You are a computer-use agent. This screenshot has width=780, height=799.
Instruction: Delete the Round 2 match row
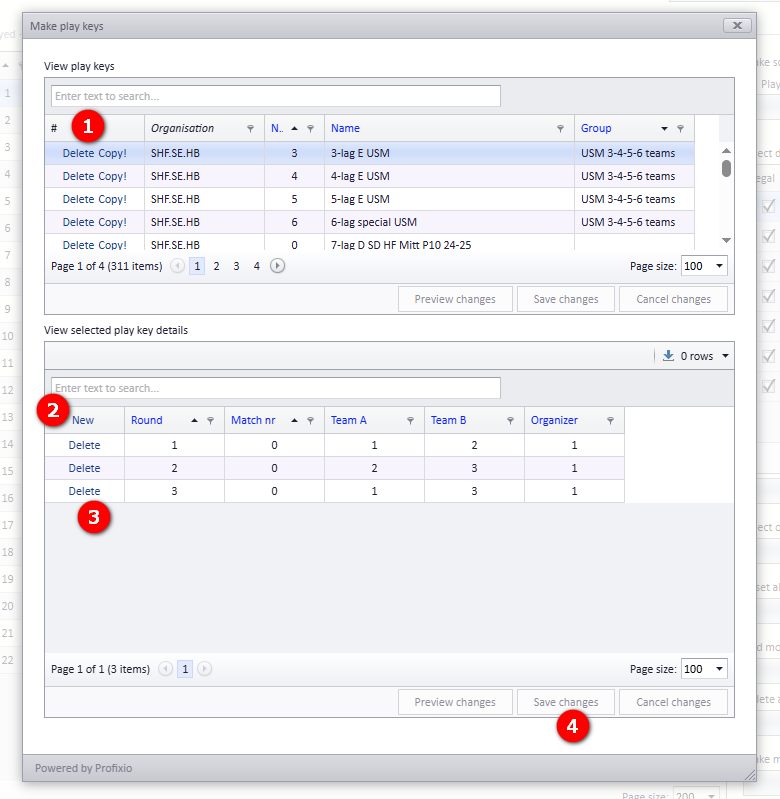[85, 468]
